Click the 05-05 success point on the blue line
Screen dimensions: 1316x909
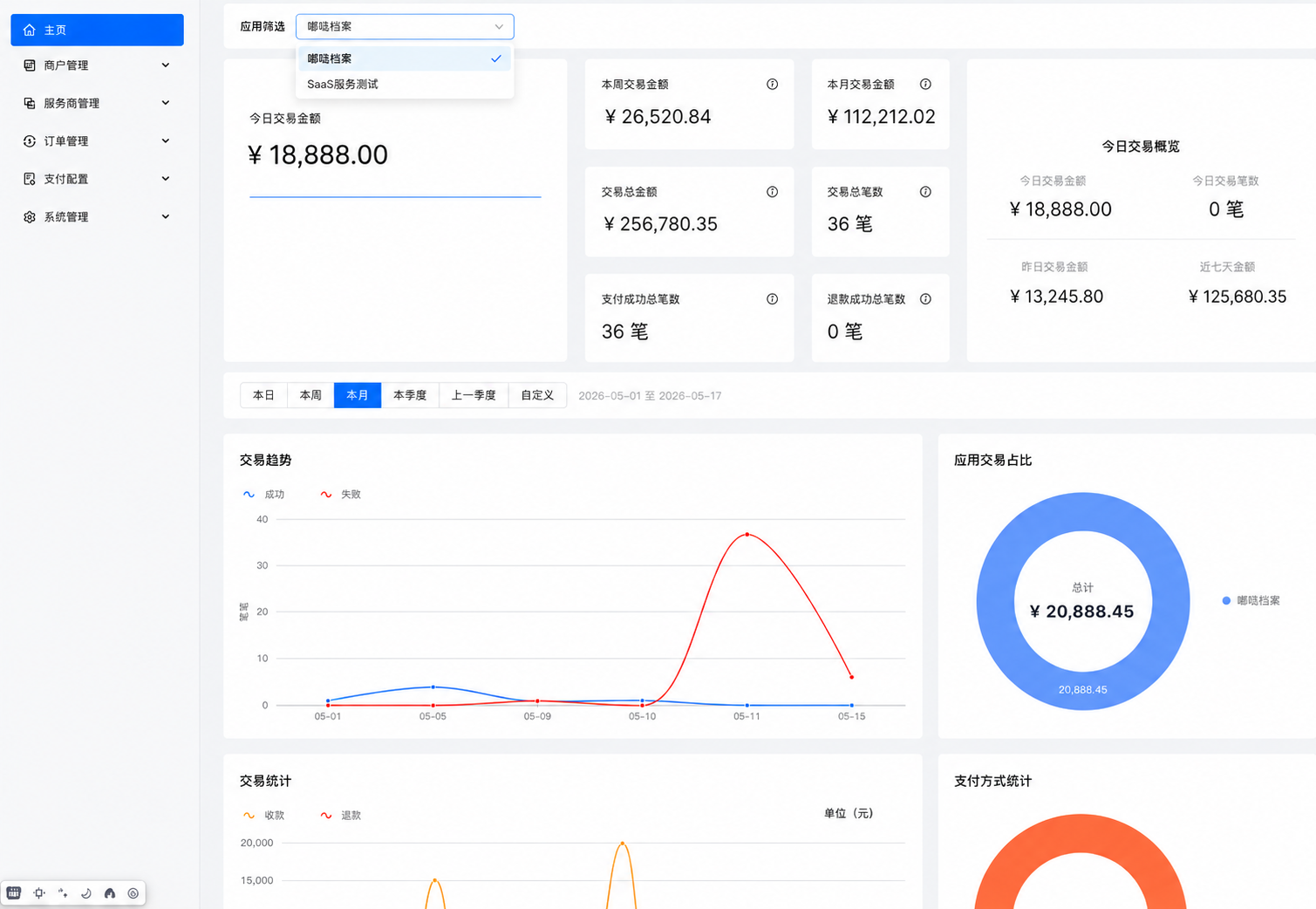[433, 687]
